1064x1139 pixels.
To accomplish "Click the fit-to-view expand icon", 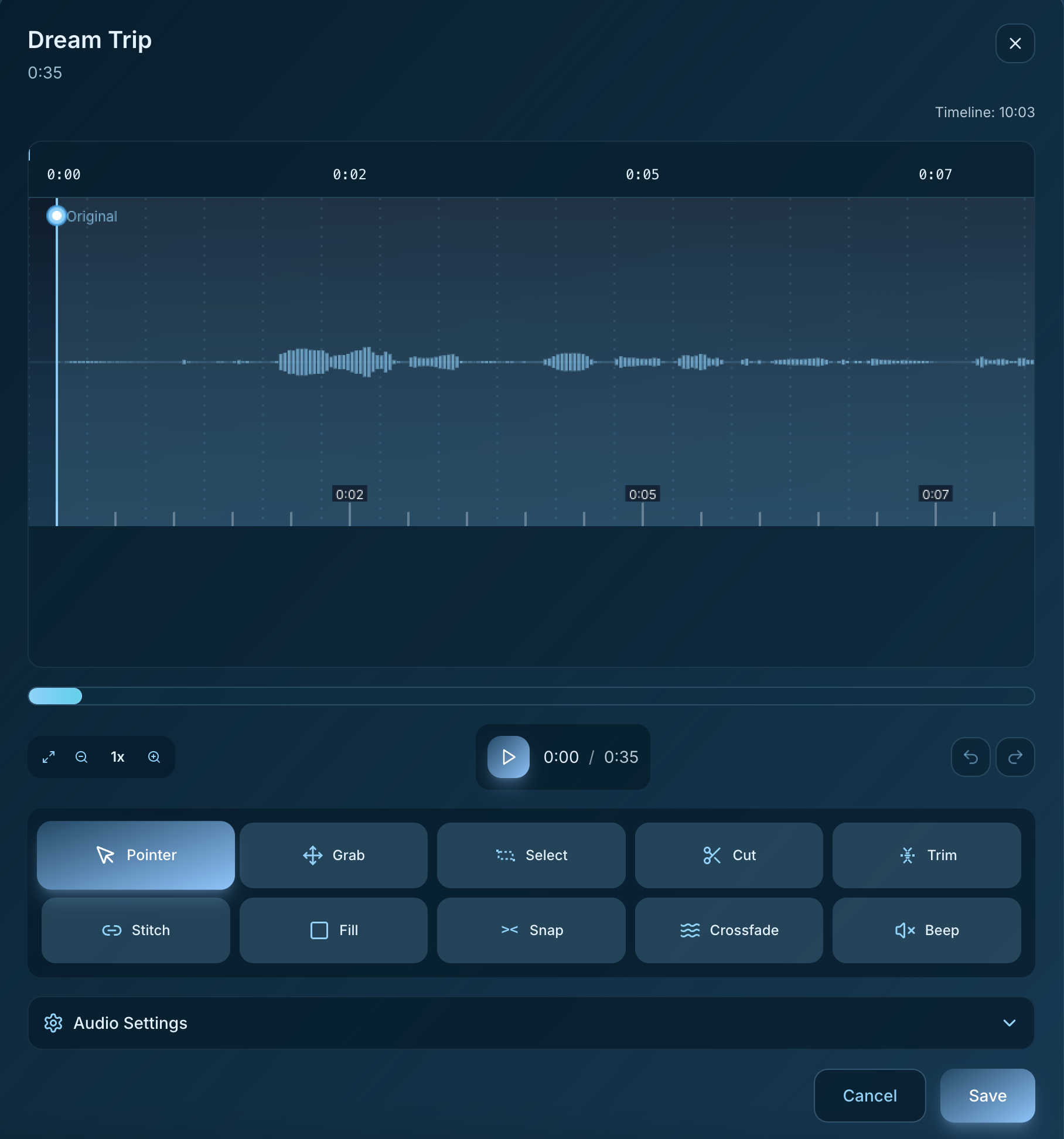I will [49, 757].
